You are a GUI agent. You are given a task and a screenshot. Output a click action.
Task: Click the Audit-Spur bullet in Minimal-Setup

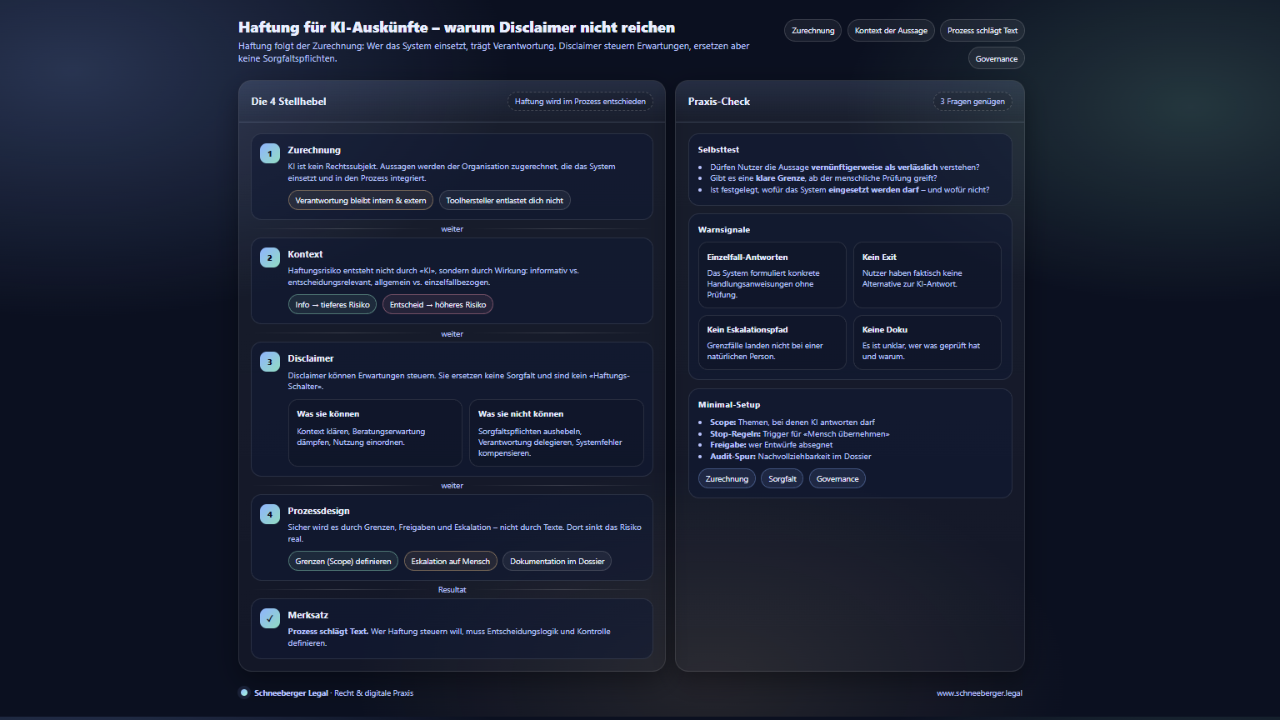[x=791, y=456]
